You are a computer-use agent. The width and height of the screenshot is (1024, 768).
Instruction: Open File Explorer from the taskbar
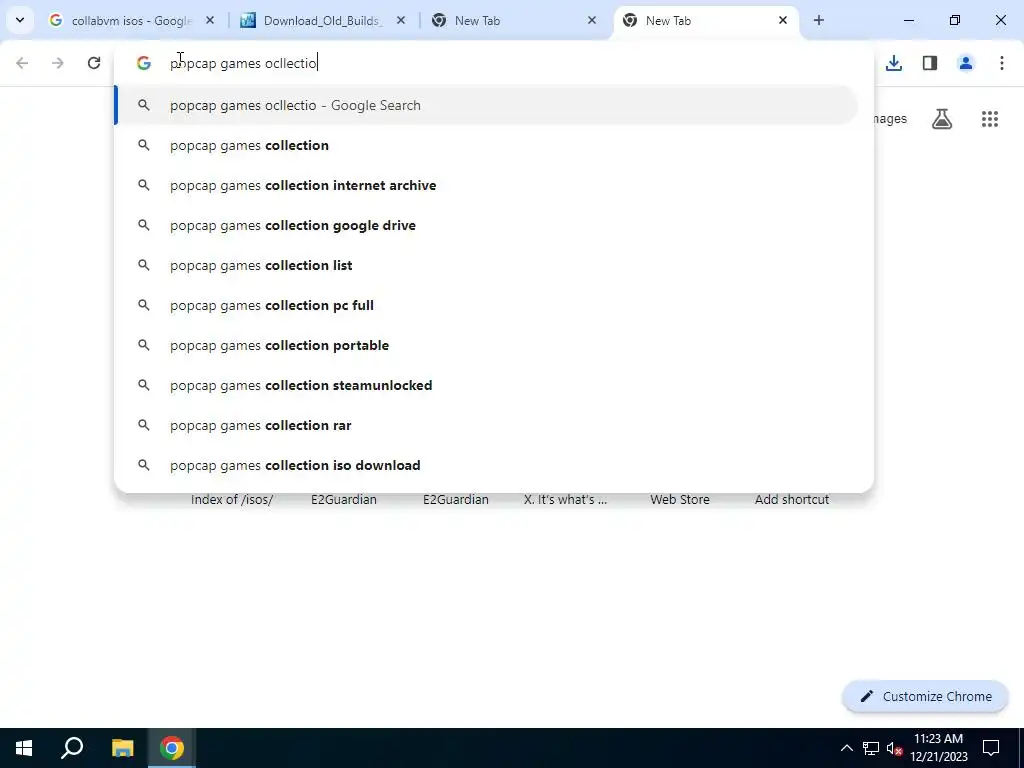122,748
